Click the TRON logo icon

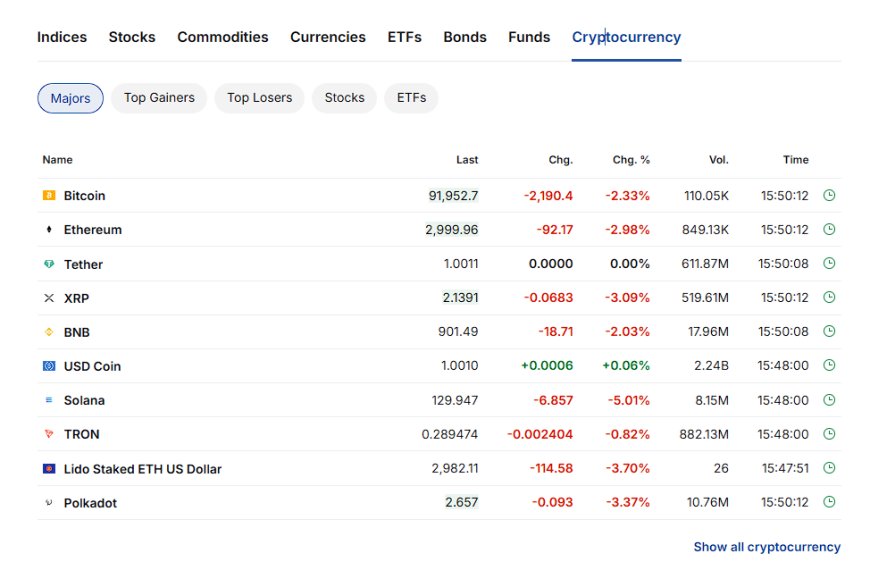tap(49, 434)
